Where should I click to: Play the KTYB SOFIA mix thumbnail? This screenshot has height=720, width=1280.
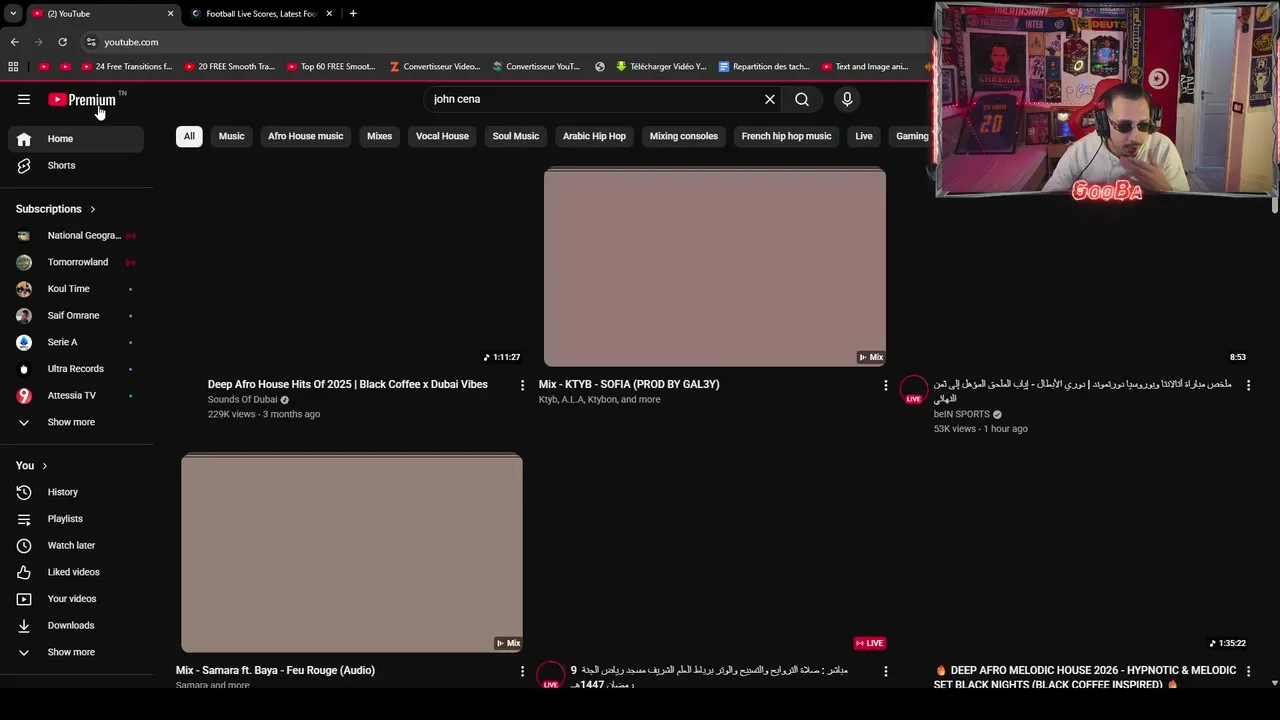point(714,267)
